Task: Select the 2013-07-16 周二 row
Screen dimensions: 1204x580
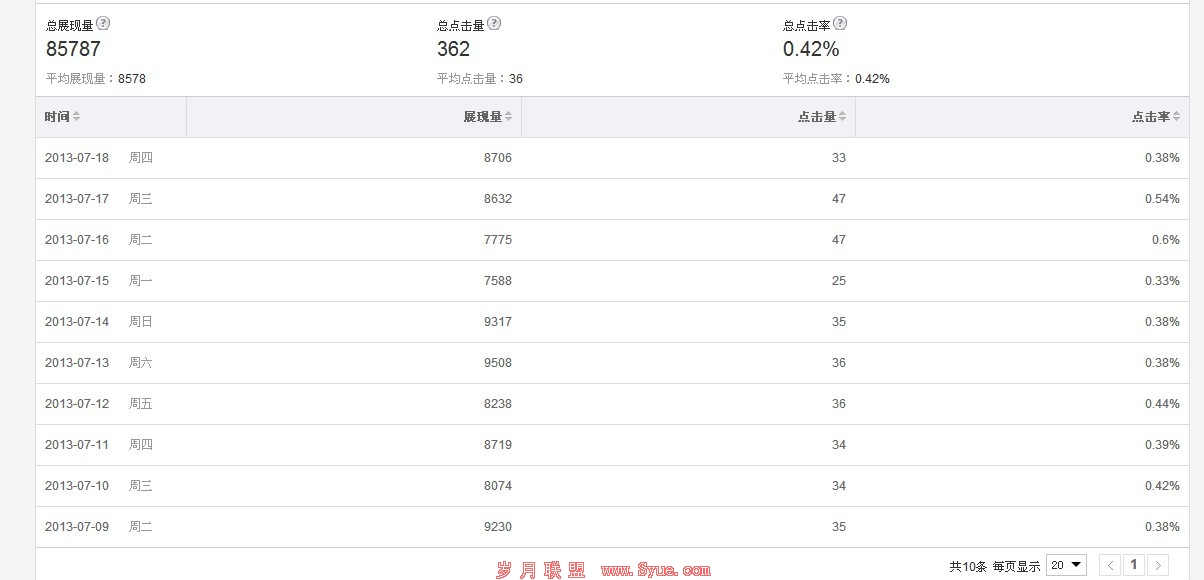Action: [612, 240]
